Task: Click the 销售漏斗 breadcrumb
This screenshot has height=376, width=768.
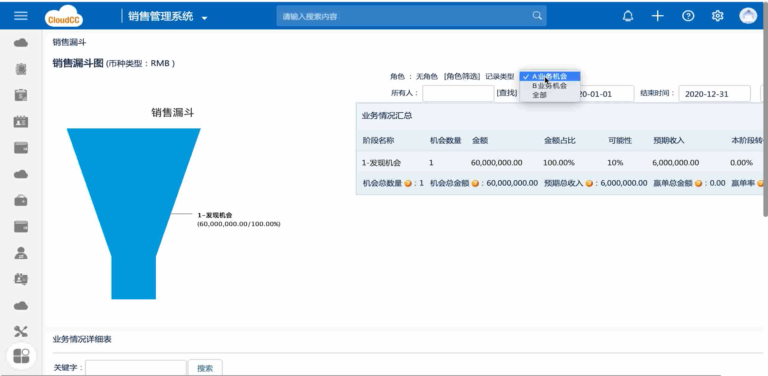Action: (69, 43)
